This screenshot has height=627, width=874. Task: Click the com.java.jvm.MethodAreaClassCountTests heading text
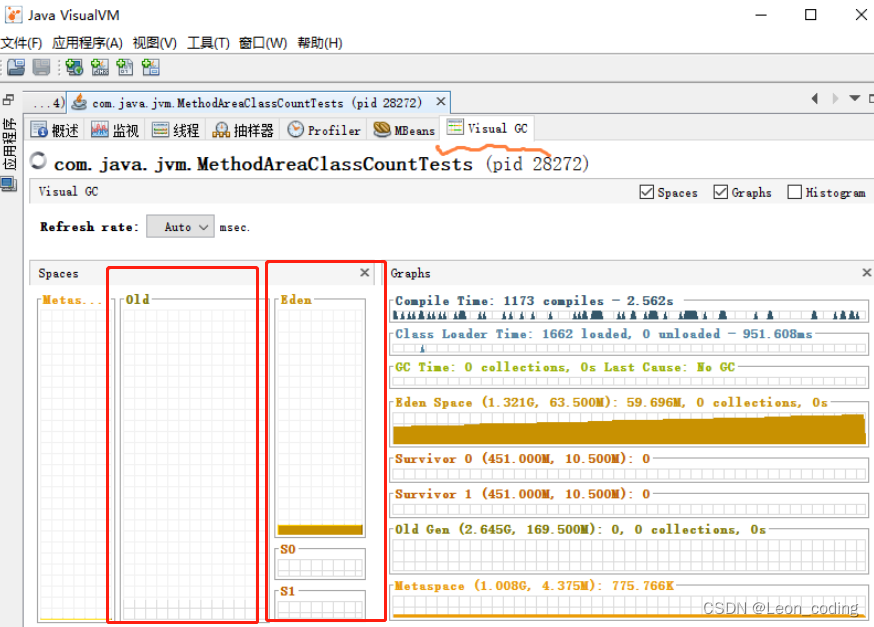pyautogui.click(x=263, y=164)
